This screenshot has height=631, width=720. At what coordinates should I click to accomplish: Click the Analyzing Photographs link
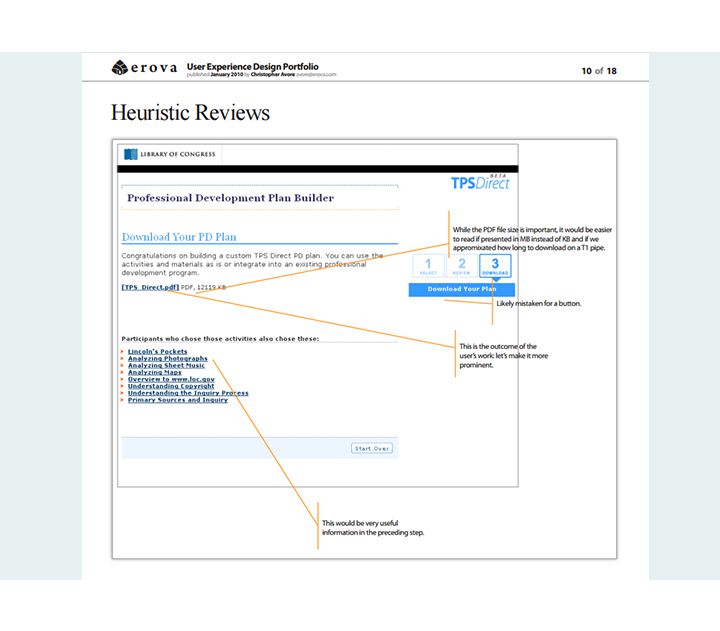tap(167, 359)
